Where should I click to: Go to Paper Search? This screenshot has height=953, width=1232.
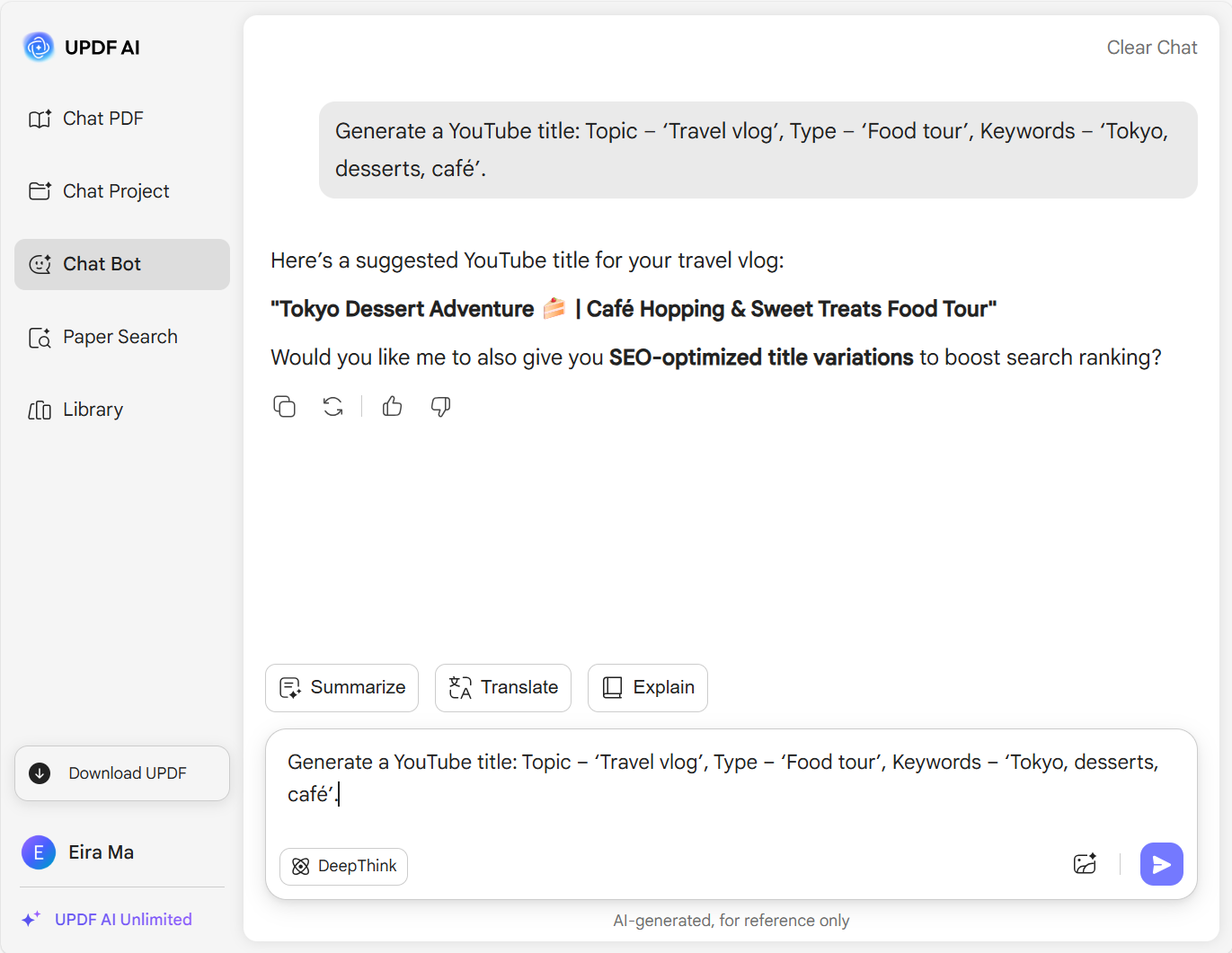click(x=120, y=337)
